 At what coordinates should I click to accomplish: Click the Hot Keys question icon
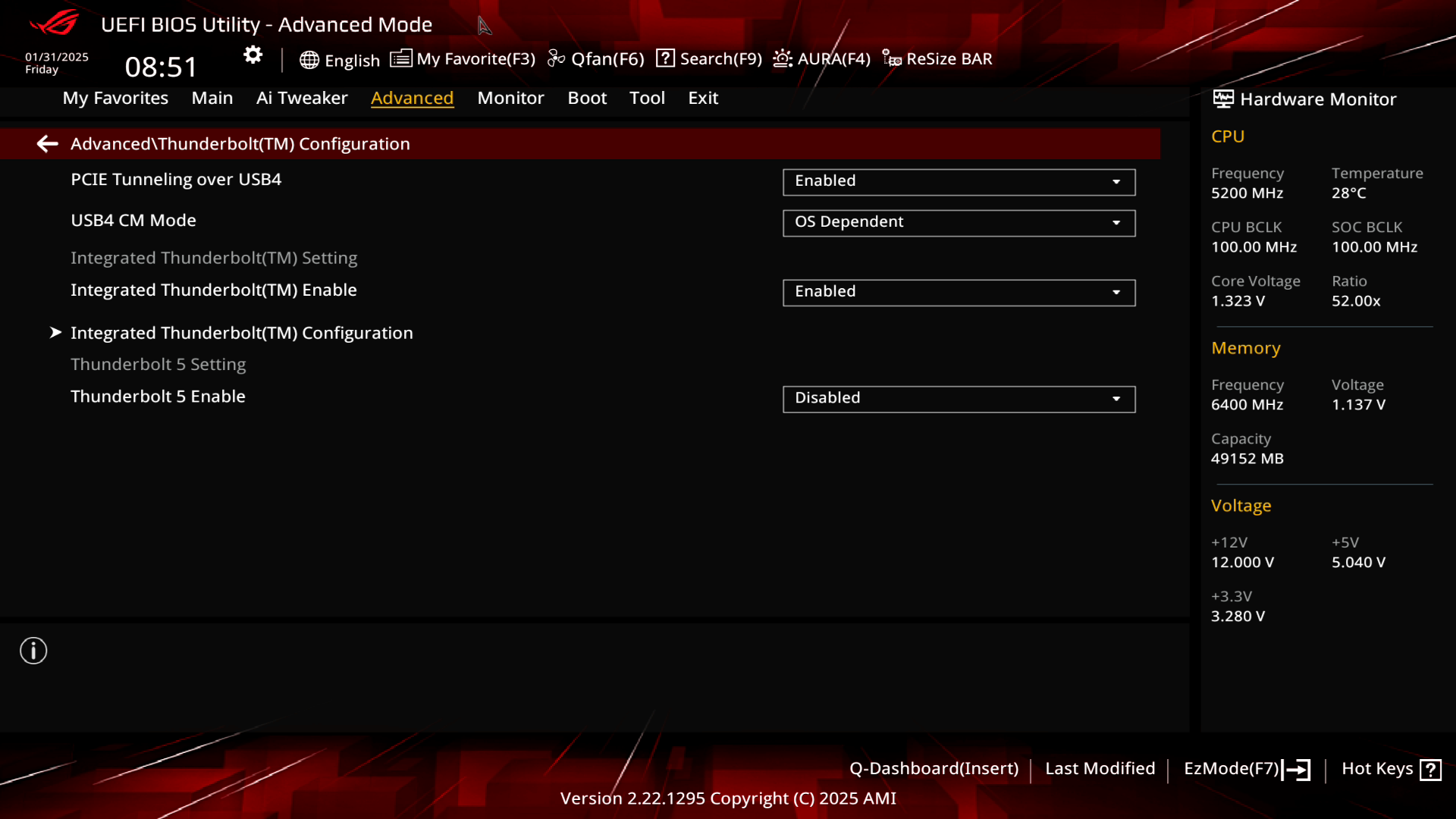[1430, 770]
